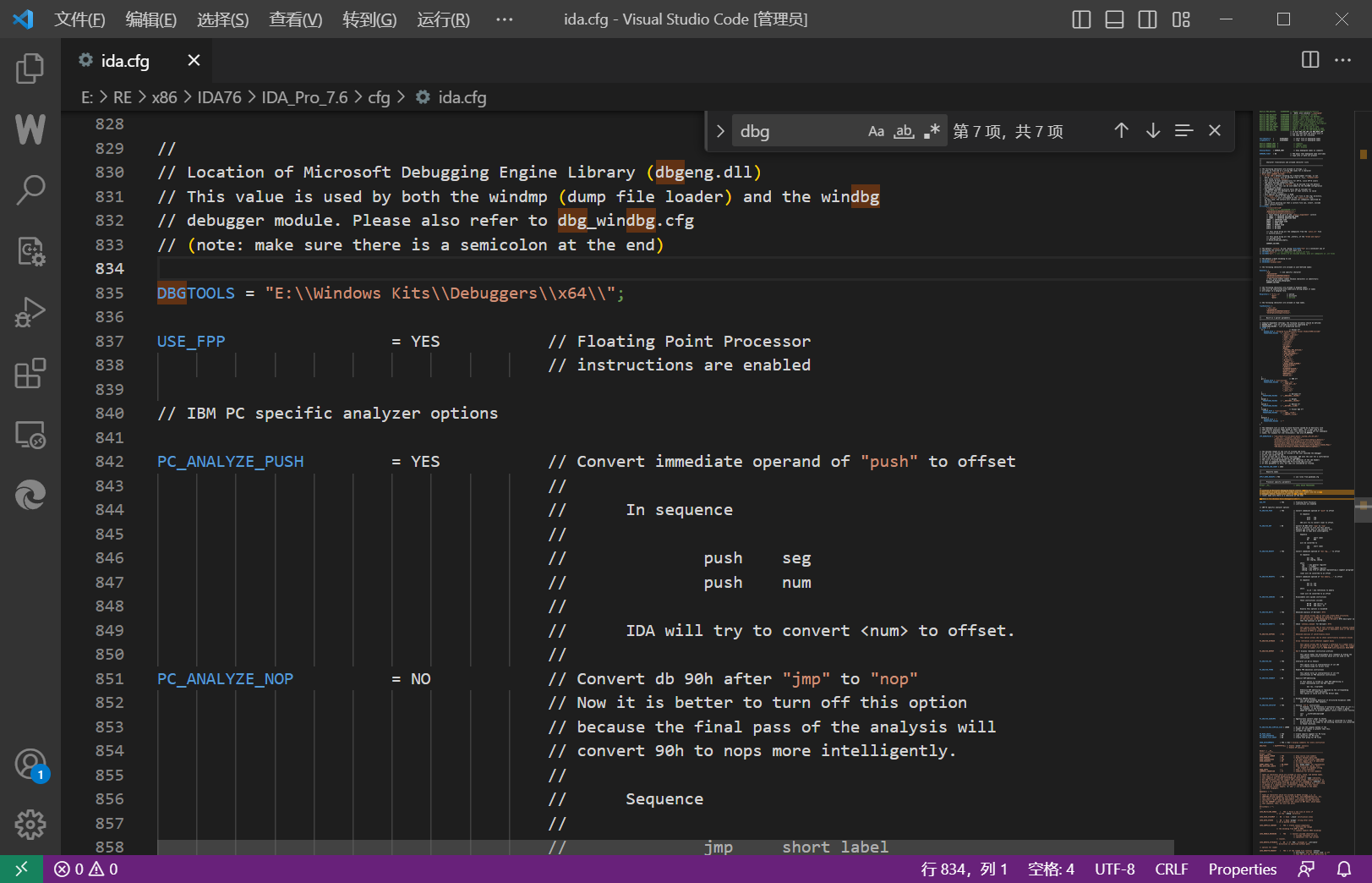Image resolution: width=1372 pixels, height=883 pixels.
Task: Open Manage gear settings icon
Action: [x=30, y=824]
